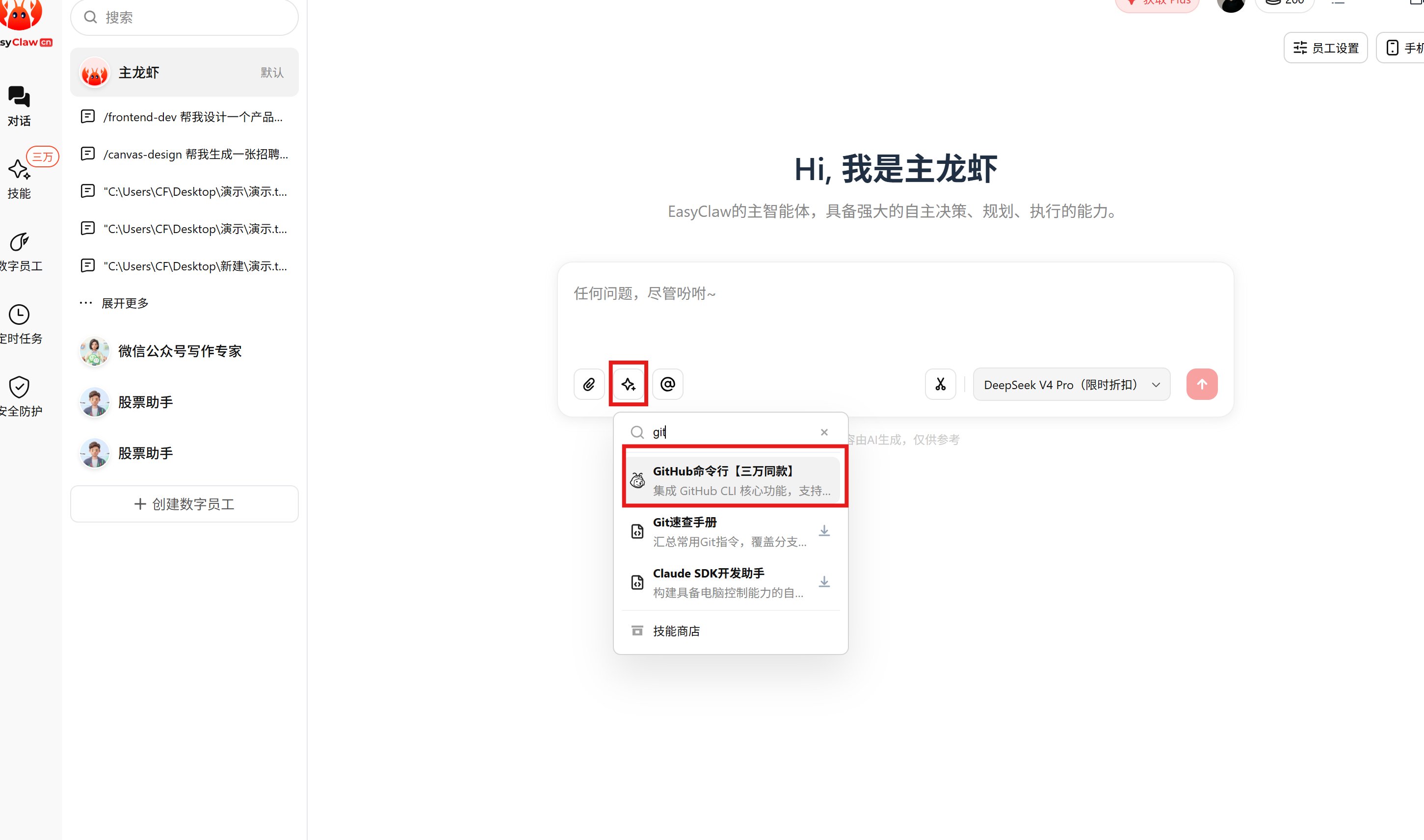Screen dimensions: 1424x840
Task: Click the 三万 badge on skills
Action: click(43, 156)
